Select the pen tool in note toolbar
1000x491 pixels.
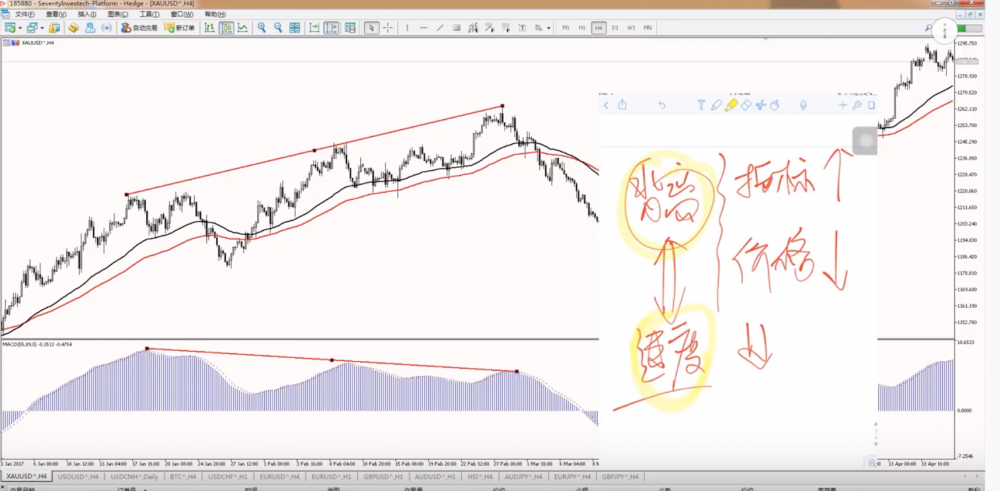pyautogui.click(x=716, y=105)
